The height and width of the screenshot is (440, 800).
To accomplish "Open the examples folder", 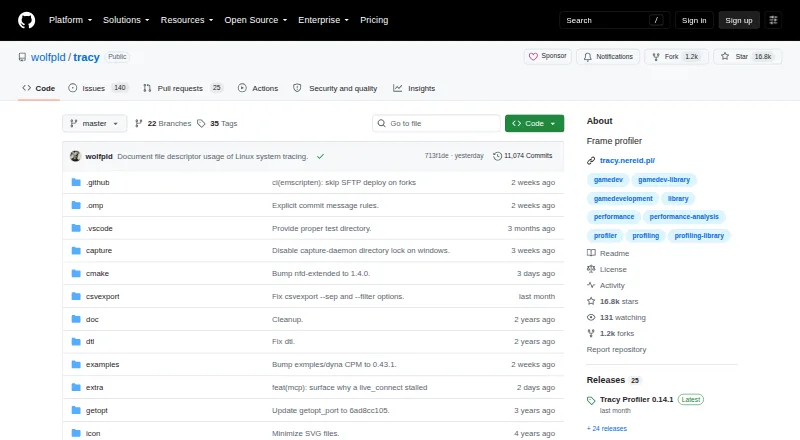I will pyautogui.click(x=102, y=364).
